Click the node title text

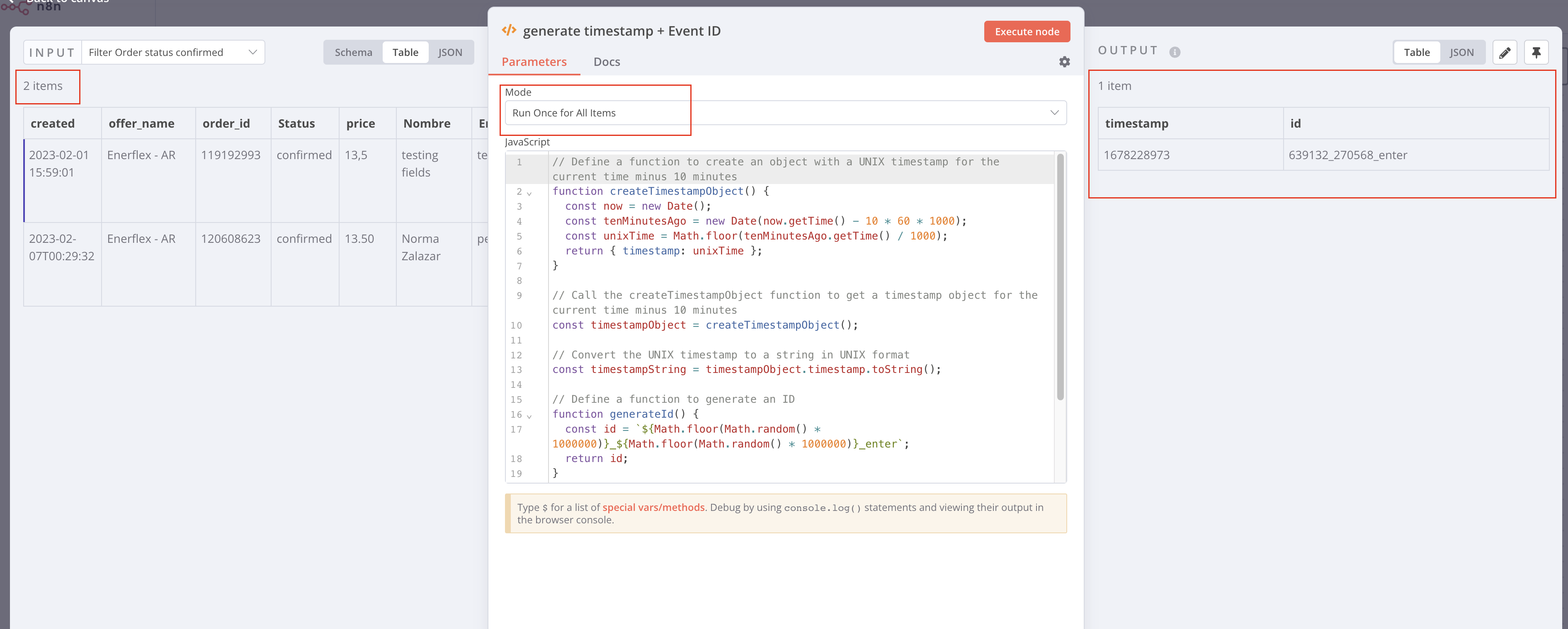(x=621, y=31)
